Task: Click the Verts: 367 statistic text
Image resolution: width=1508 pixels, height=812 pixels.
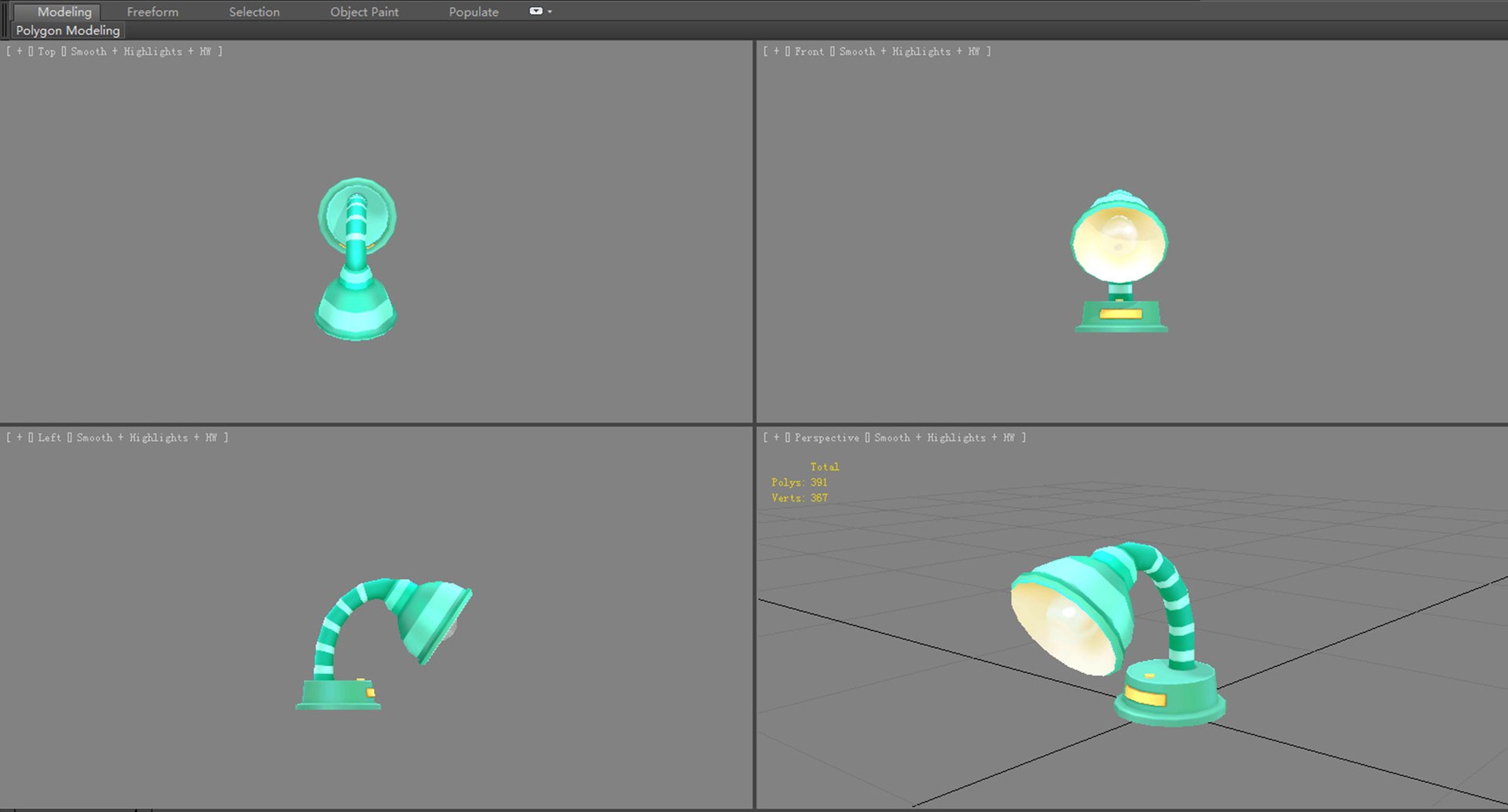Action: 800,498
